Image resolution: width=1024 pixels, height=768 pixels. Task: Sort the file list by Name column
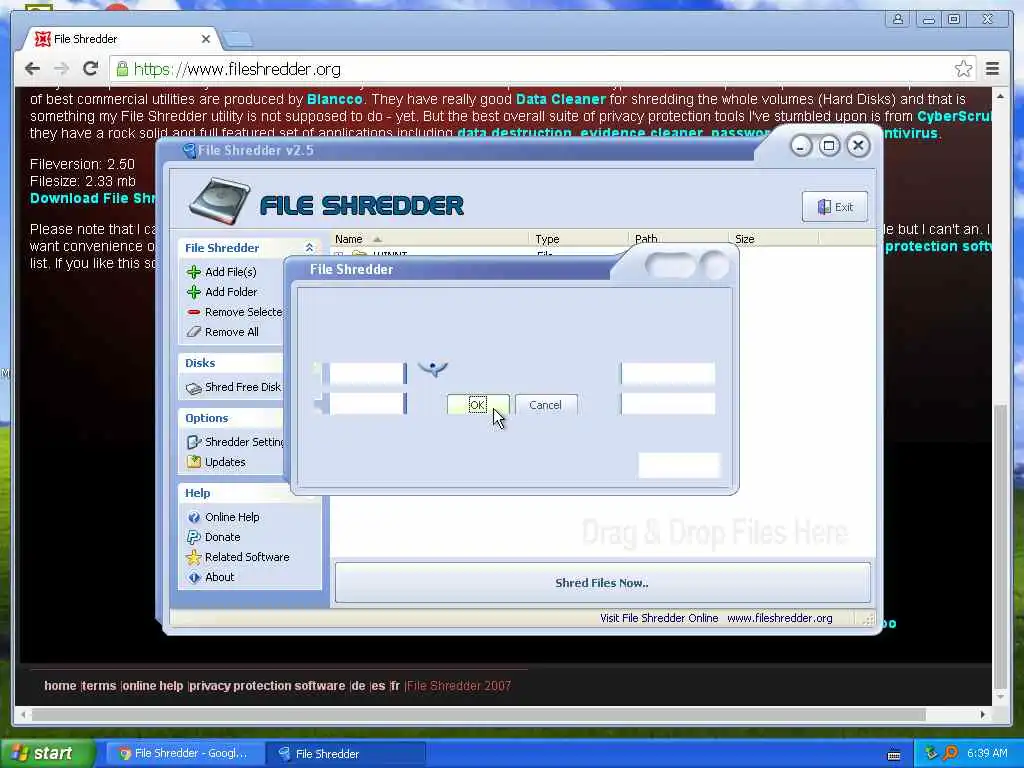pos(430,239)
